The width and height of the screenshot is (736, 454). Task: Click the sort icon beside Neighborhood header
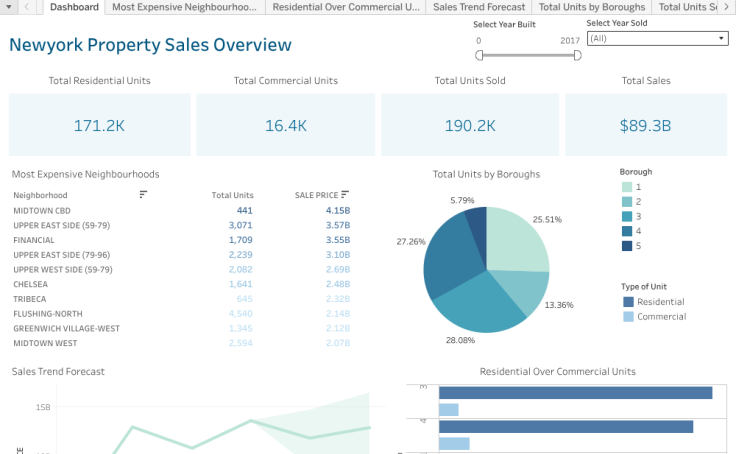143,194
